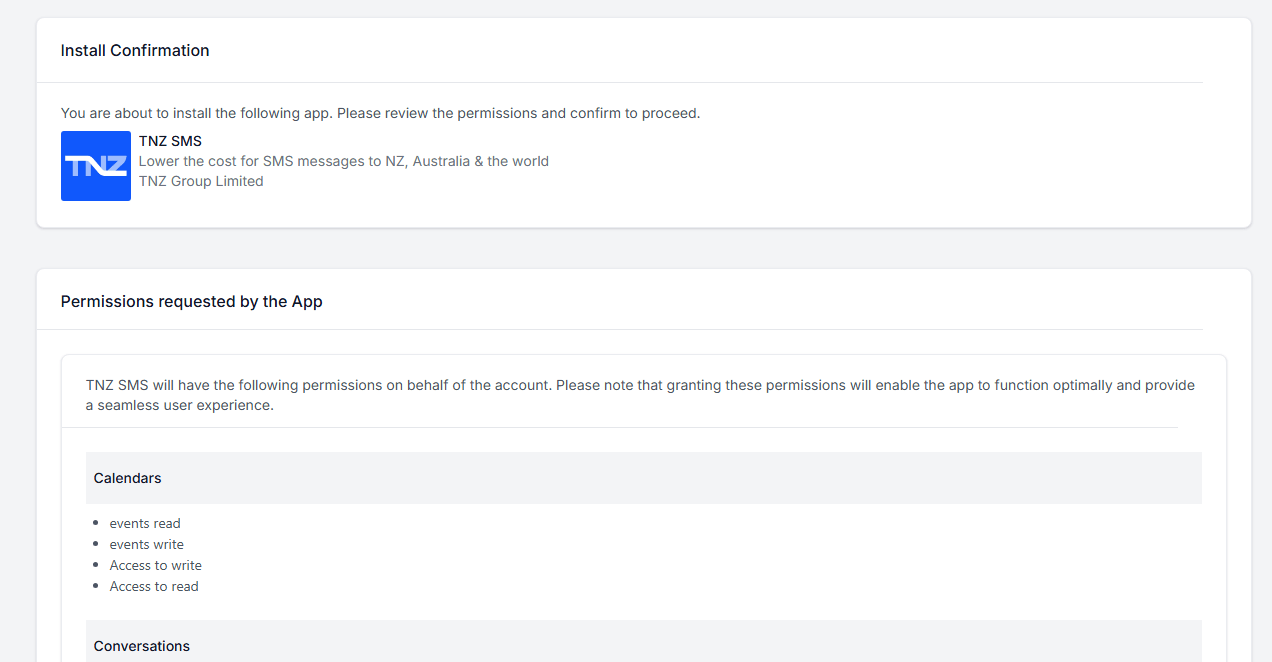Click the bullet before 'Access to read'
This screenshot has height=662, width=1272.
[96, 586]
